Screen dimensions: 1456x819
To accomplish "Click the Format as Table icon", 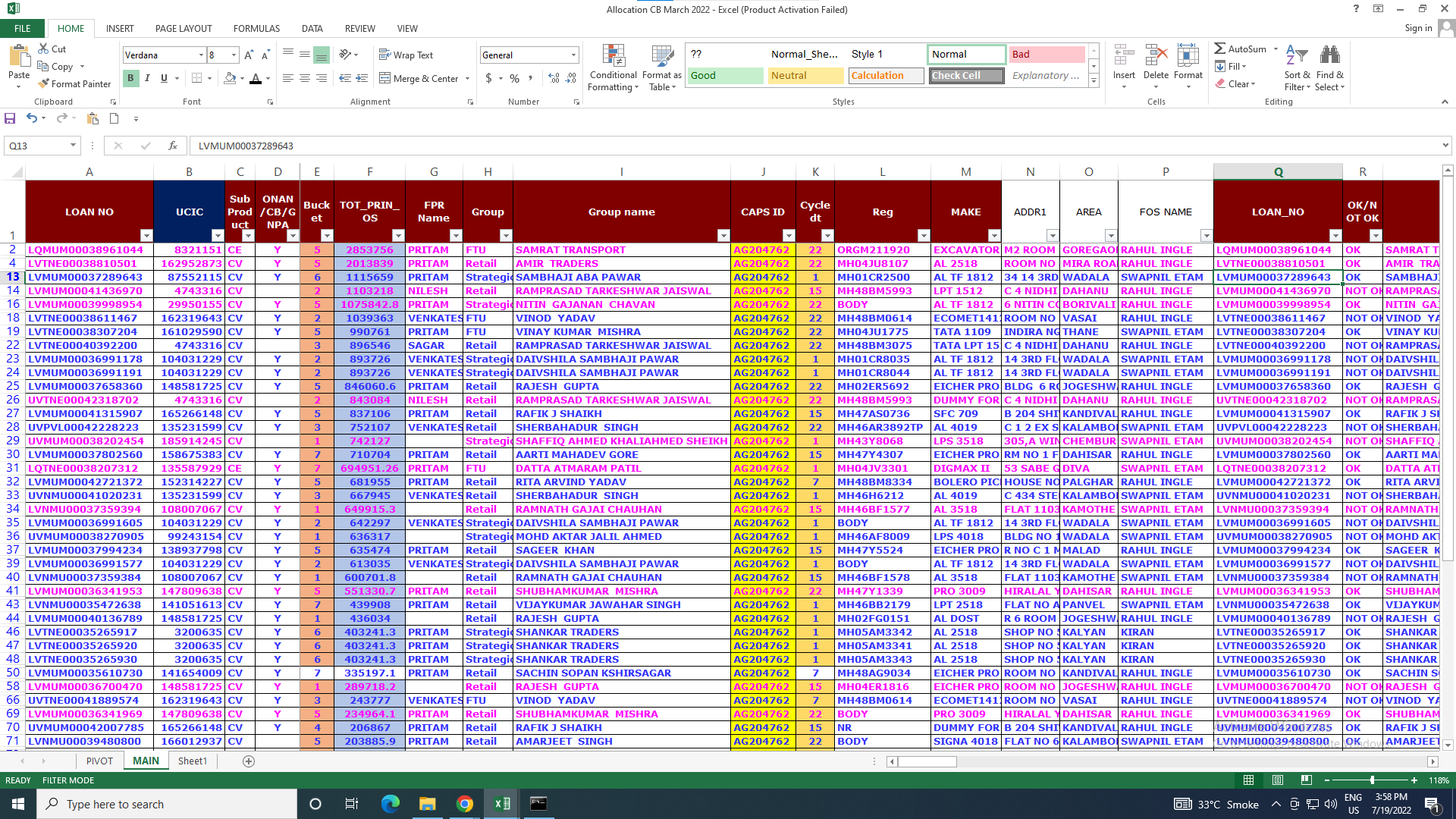I will pyautogui.click(x=661, y=56).
